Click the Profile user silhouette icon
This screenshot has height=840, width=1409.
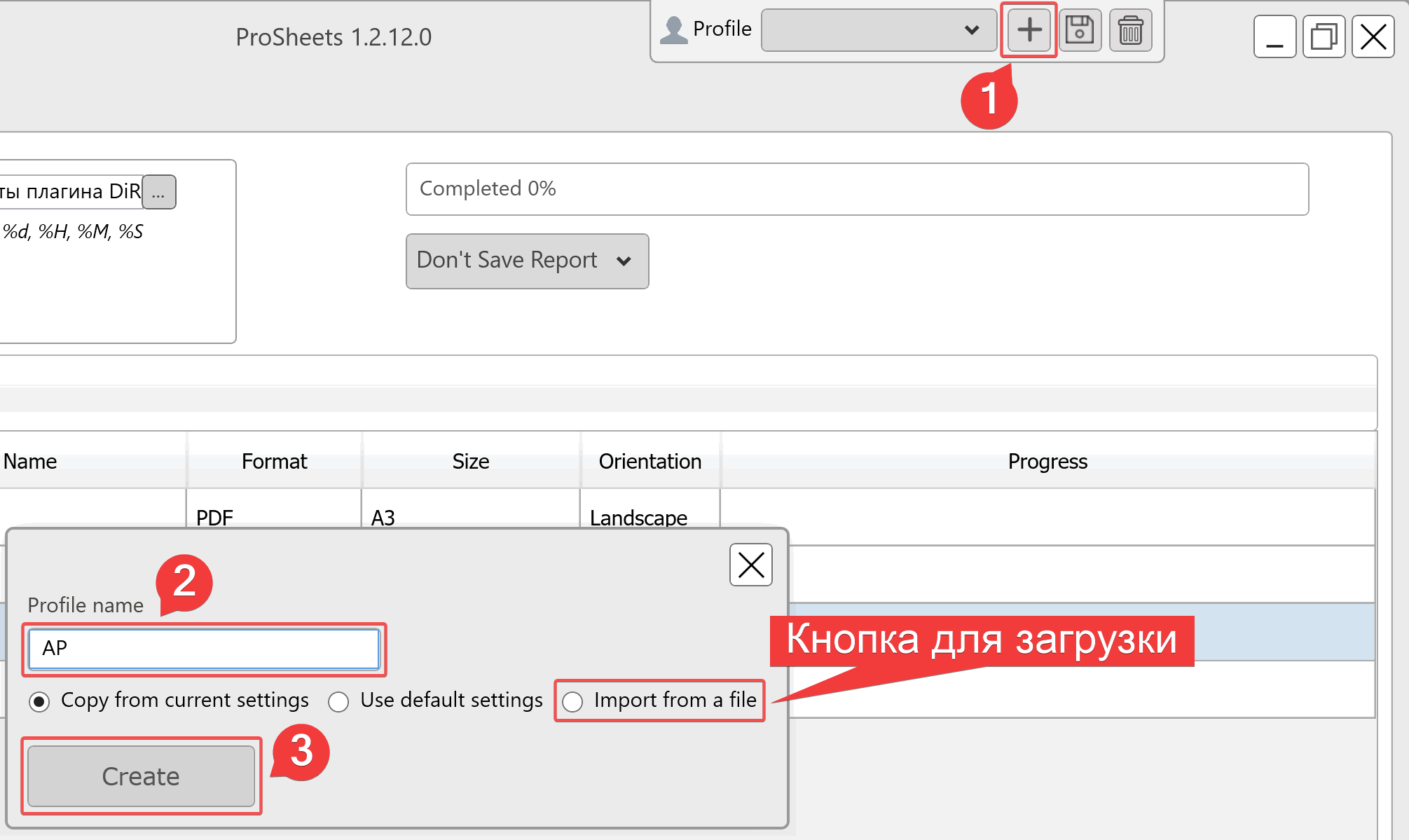674,30
